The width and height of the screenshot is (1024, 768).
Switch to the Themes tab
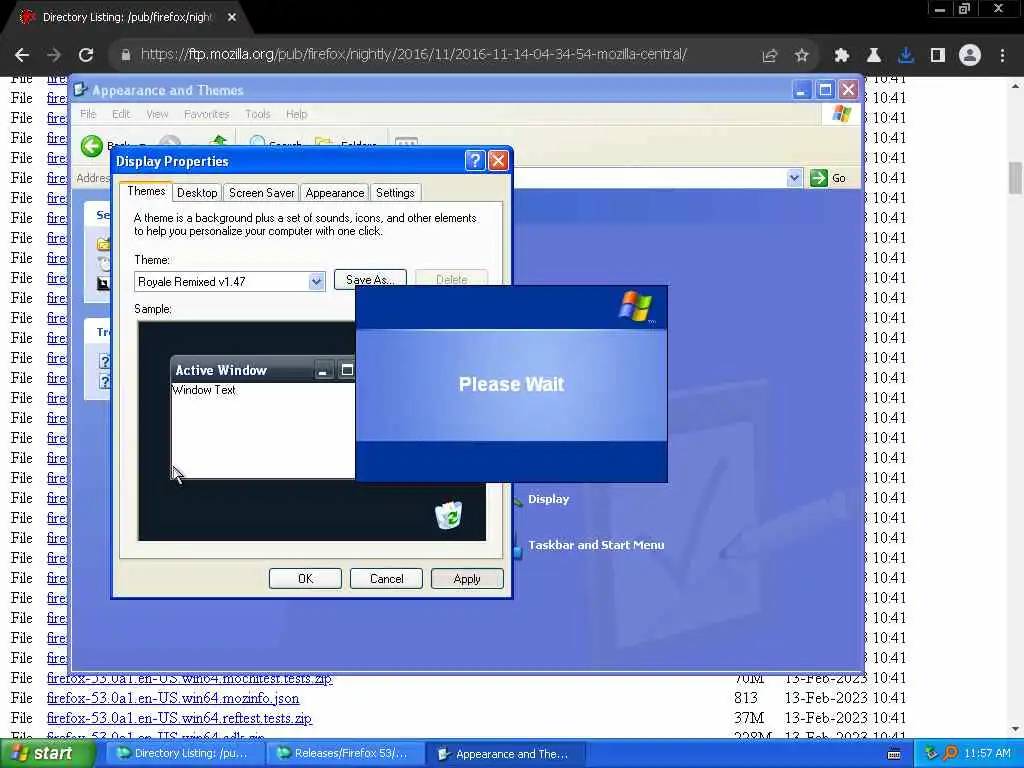point(146,191)
